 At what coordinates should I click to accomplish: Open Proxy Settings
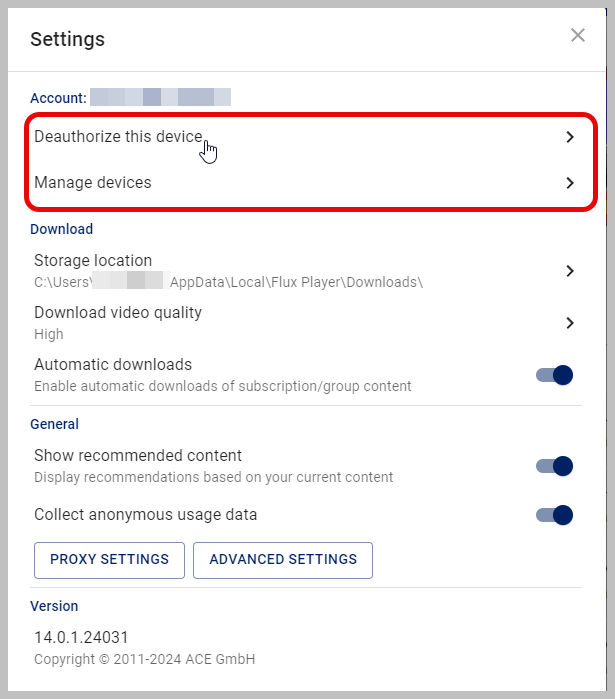coord(109,560)
